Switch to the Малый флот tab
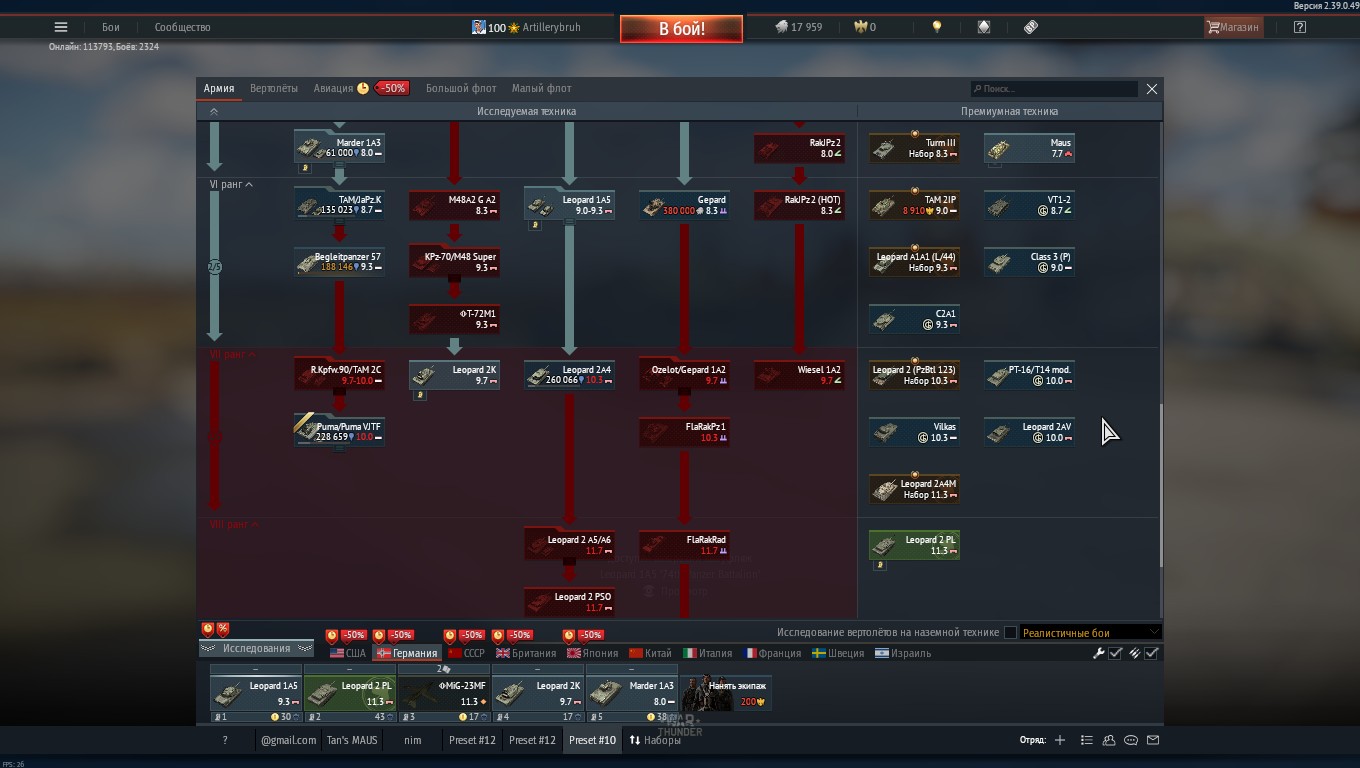 coord(541,88)
